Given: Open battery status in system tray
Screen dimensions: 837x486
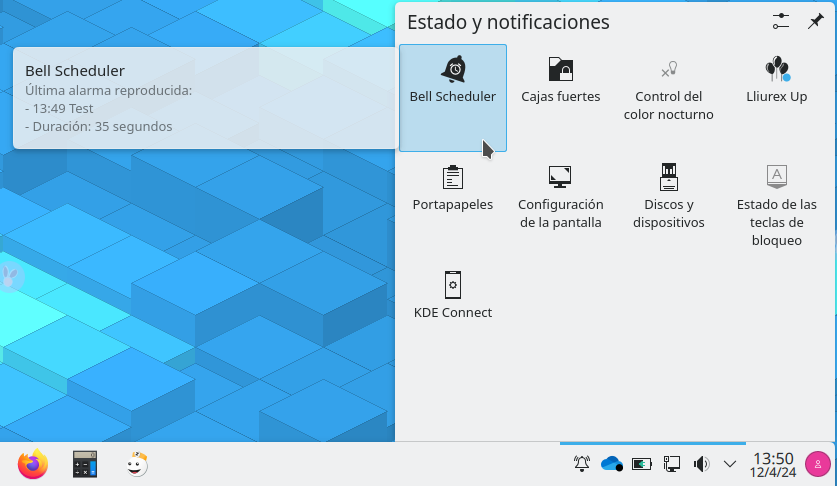Looking at the screenshot, I should point(642,464).
